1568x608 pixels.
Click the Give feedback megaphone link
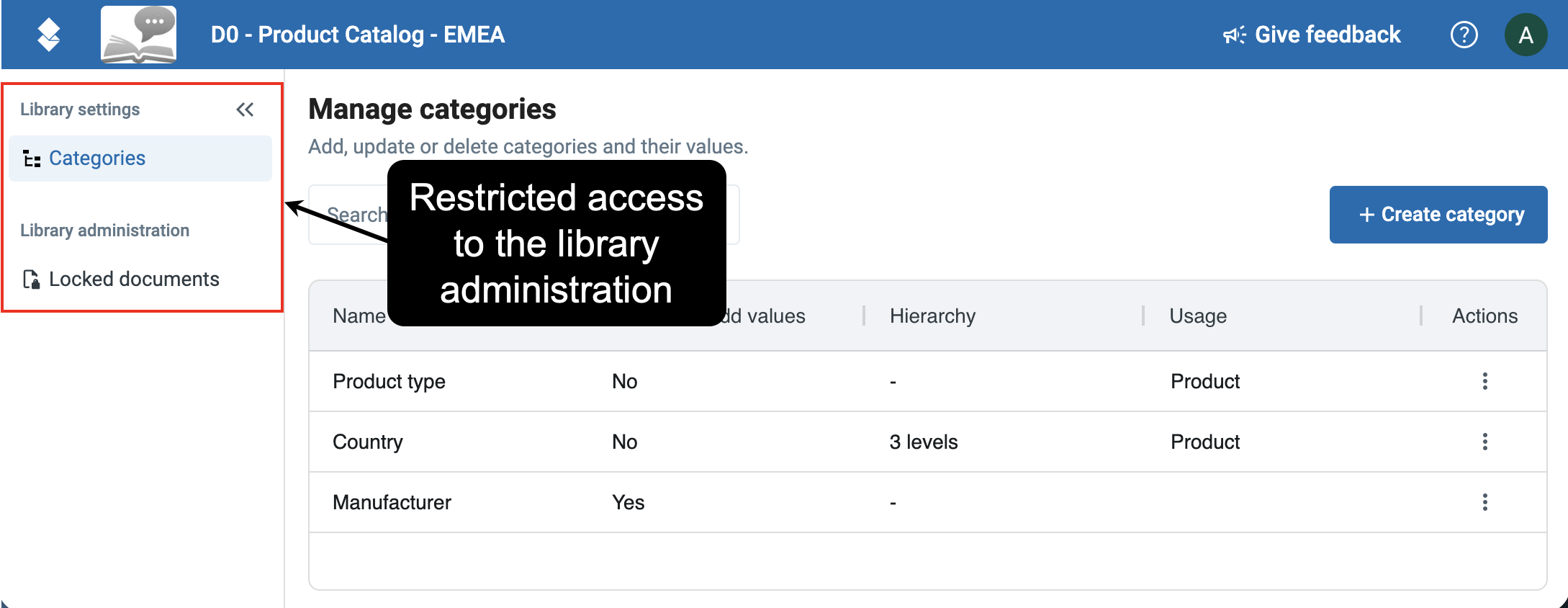click(1312, 35)
